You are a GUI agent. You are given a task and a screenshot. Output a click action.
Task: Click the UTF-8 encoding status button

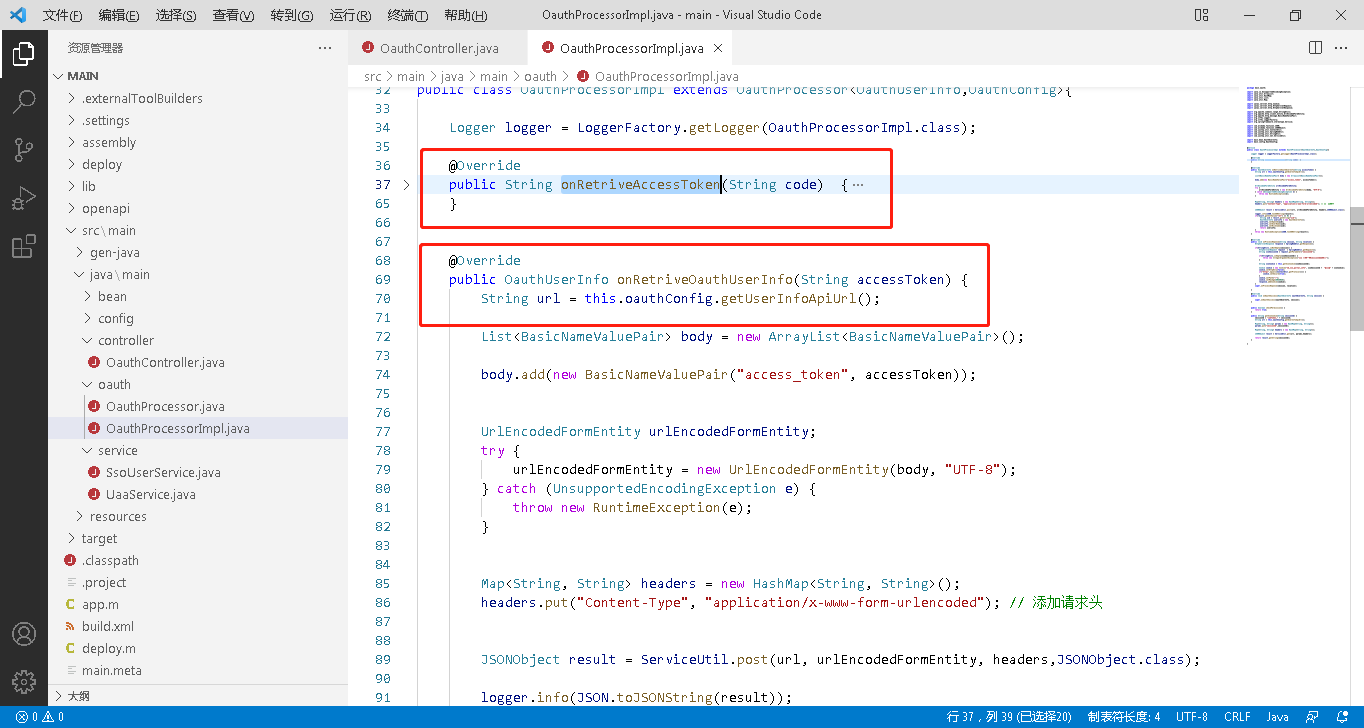(1192, 717)
